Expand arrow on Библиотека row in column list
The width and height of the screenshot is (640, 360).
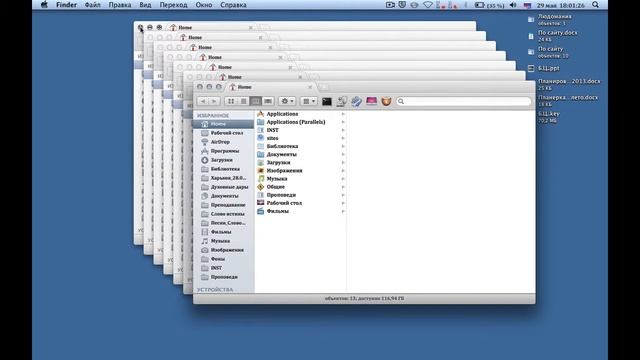(343, 146)
